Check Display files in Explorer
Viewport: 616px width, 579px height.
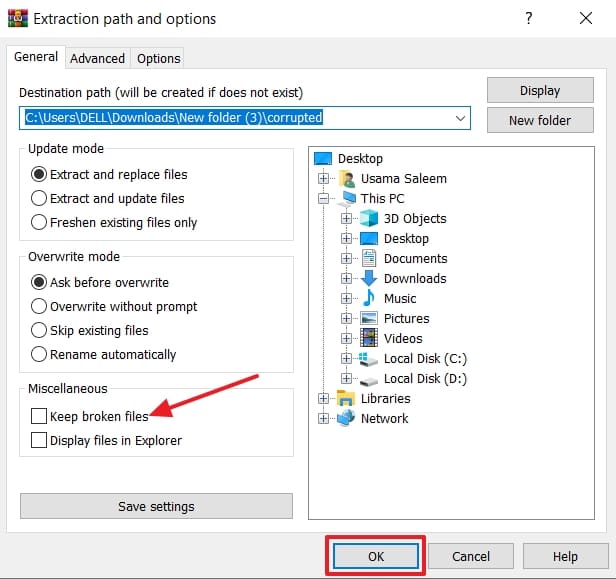pos(39,440)
